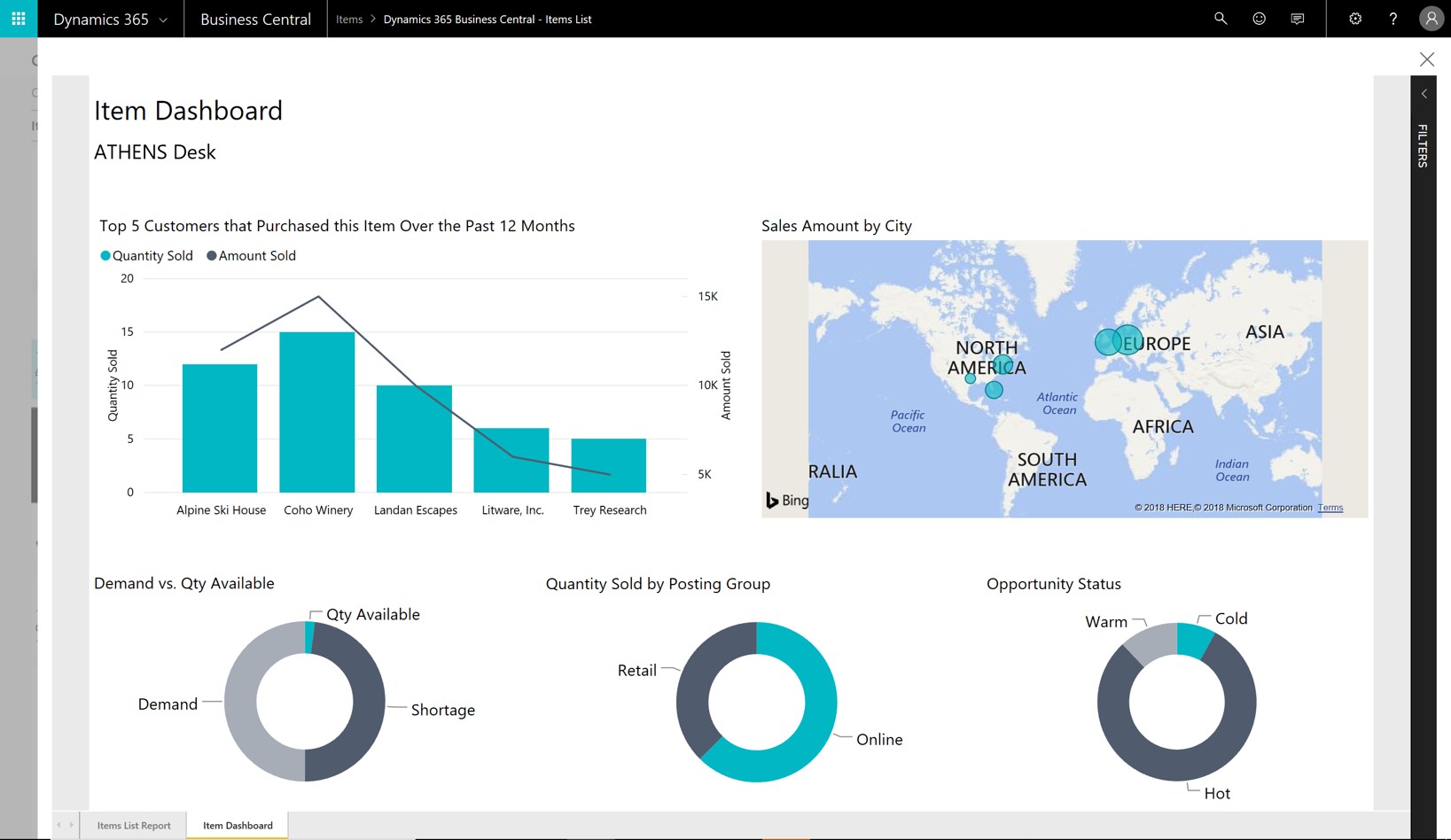Click the Sales Amount by City title
This screenshot has width=1451, height=840.
[x=837, y=226]
